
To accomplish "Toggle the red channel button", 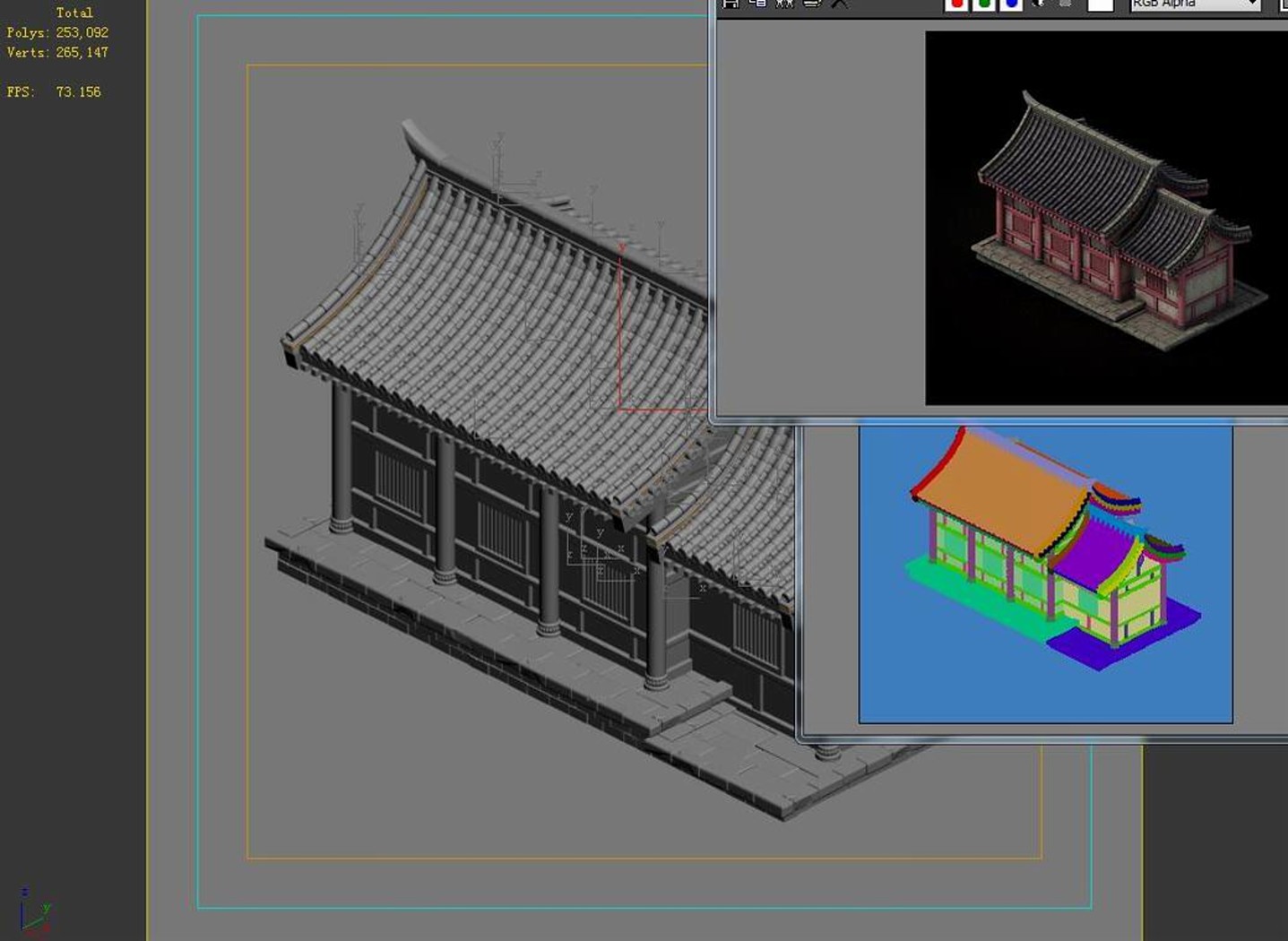I will click(956, 4).
